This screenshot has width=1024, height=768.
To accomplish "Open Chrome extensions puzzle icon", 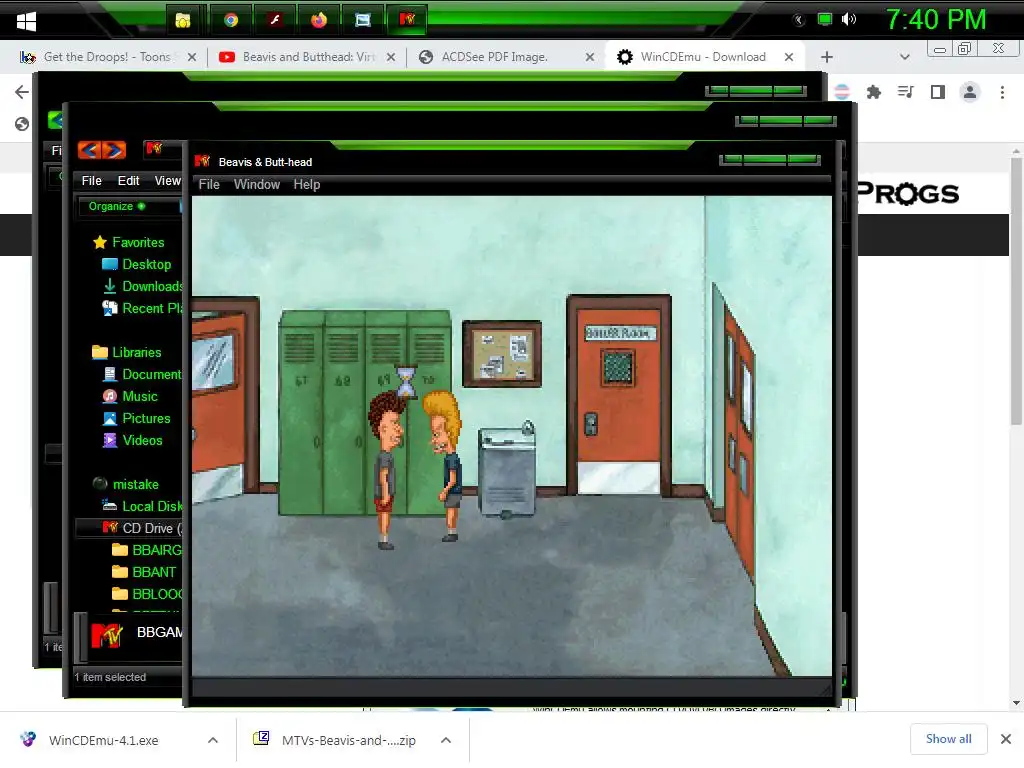I will click(874, 92).
